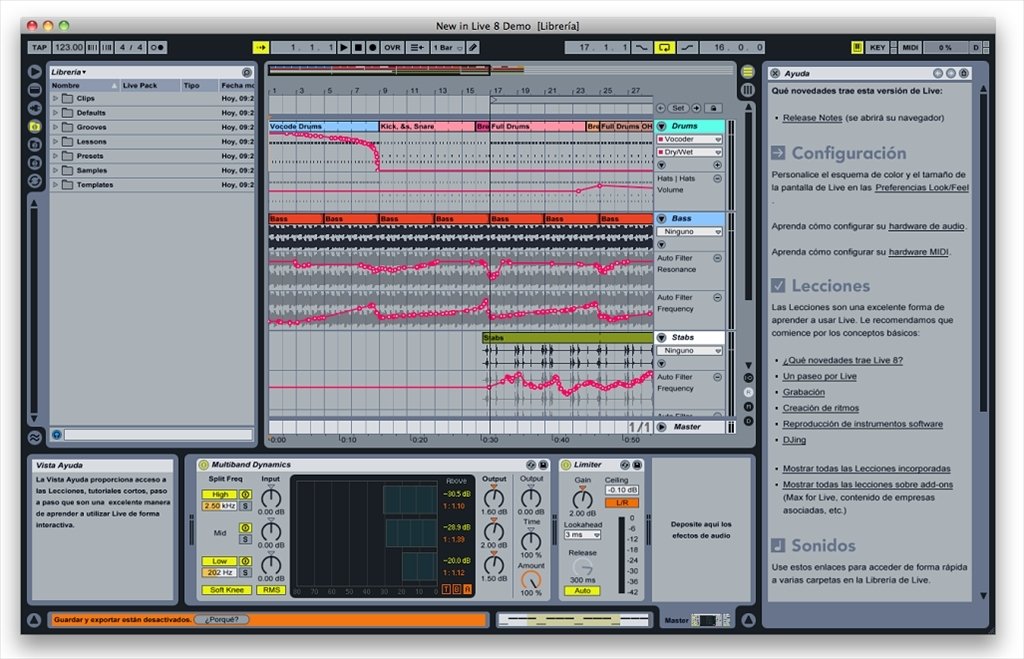The width and height of the screenshot is (1024, 659).
Task: Toggle Multiband Dynamics device activator
Action: [203, 465]
